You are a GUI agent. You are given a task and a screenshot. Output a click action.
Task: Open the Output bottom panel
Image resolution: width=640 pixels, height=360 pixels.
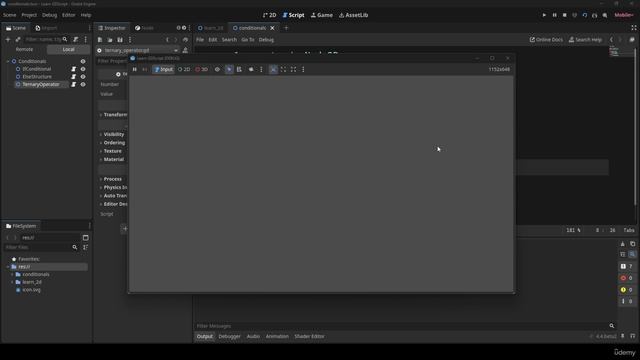click(x=204, y=336)
